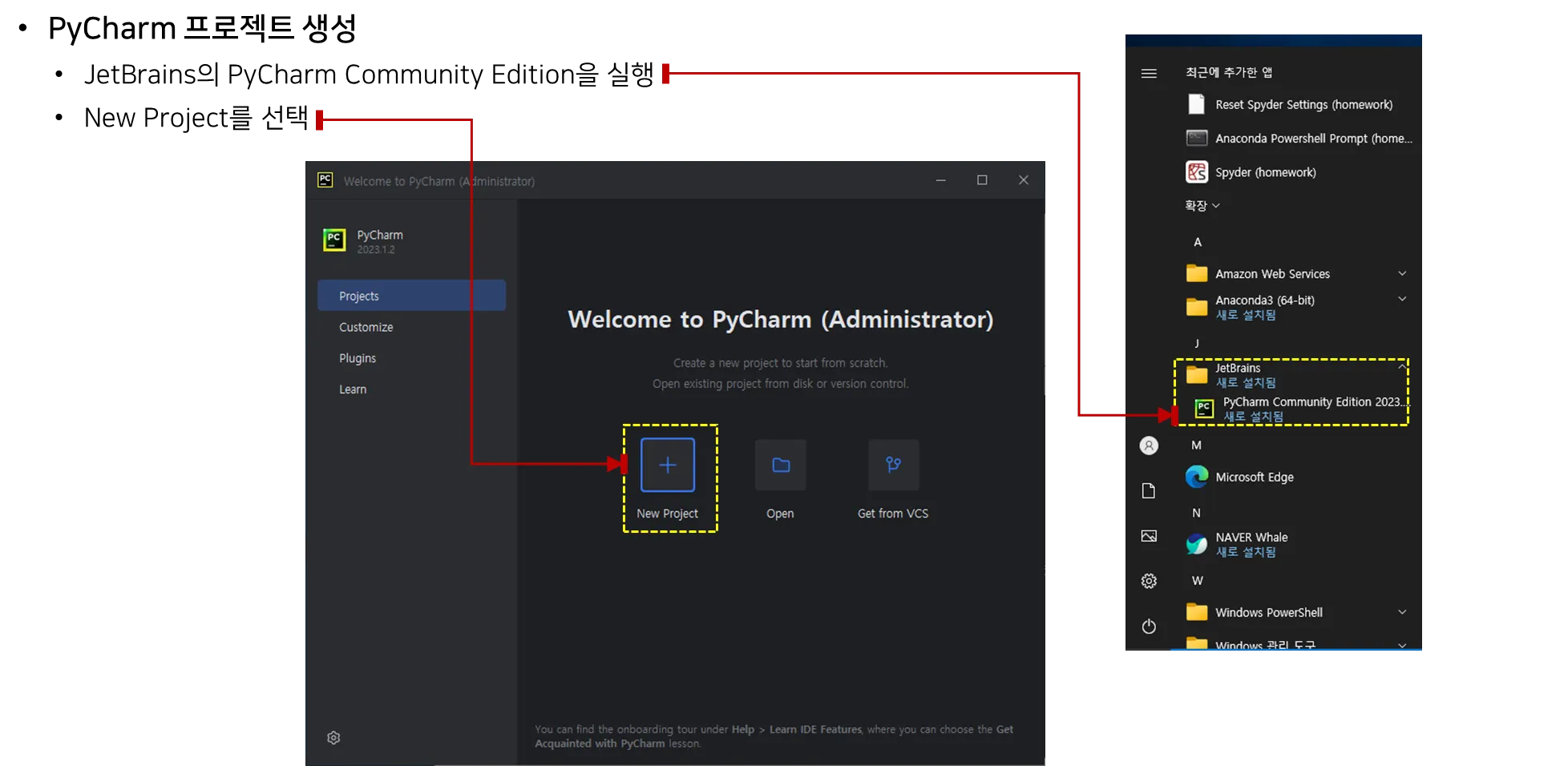Expand the Amazon Web Services folder chevron
Viewport: 1568px width, 766px height.
pyautogui.click(x=1402, y=273)
